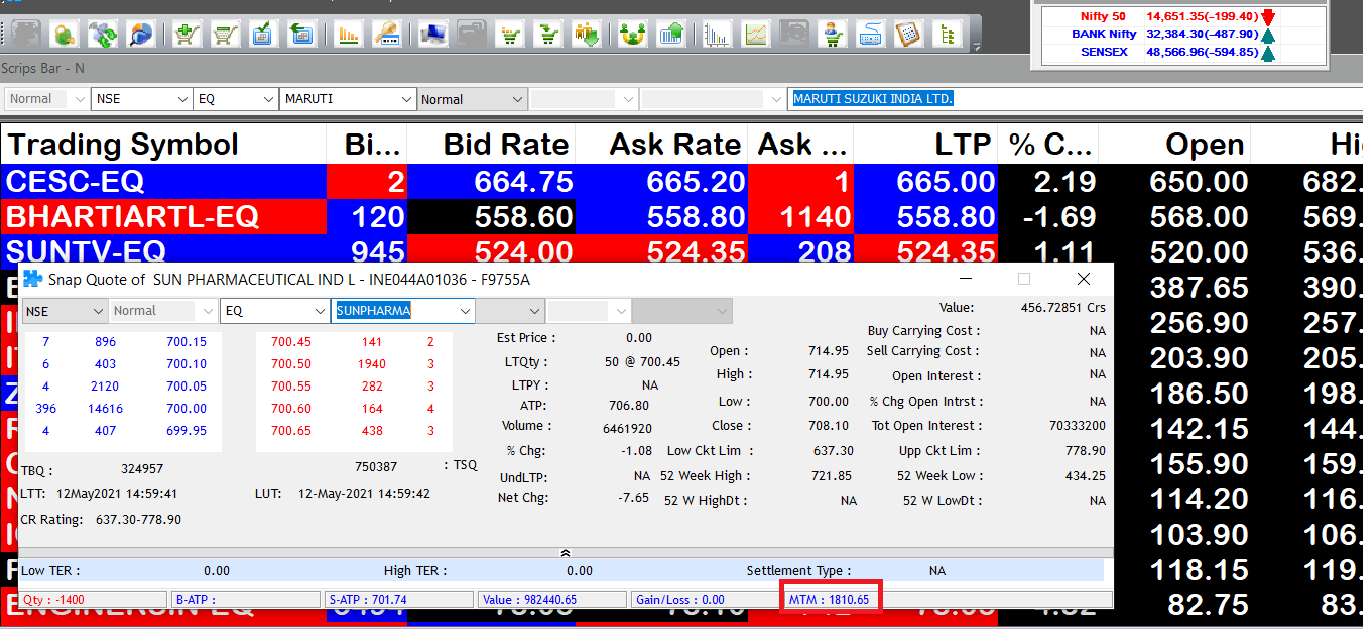Image resolution: width=1363 pixels, height=629 pixels.
Task: Click the globe refresh connection toolbar icon
Action: (103, 34)
